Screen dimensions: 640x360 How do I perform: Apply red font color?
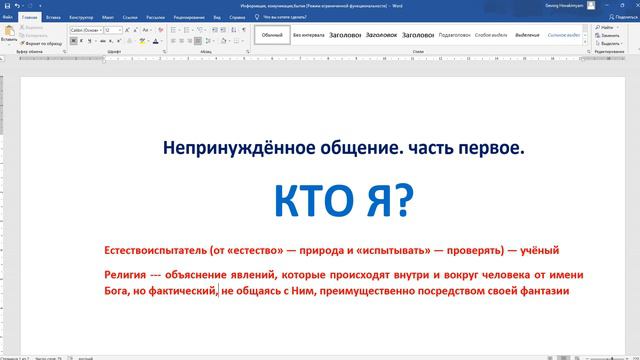(x=156, y=41)
